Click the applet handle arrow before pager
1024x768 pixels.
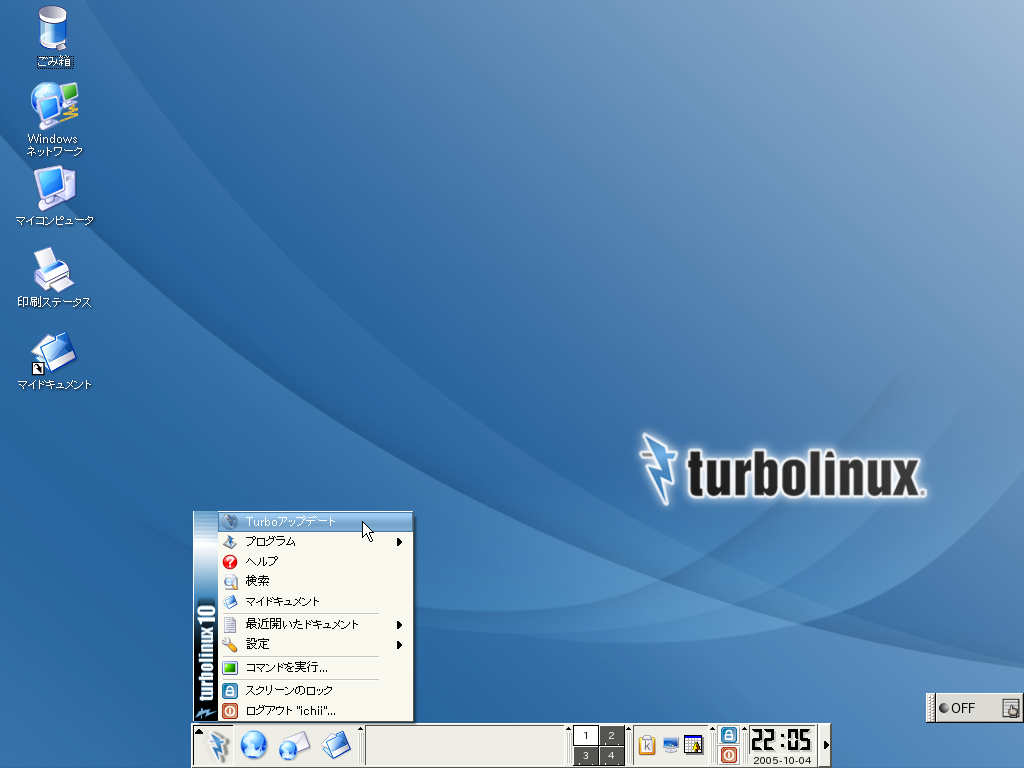coord(568,729)
